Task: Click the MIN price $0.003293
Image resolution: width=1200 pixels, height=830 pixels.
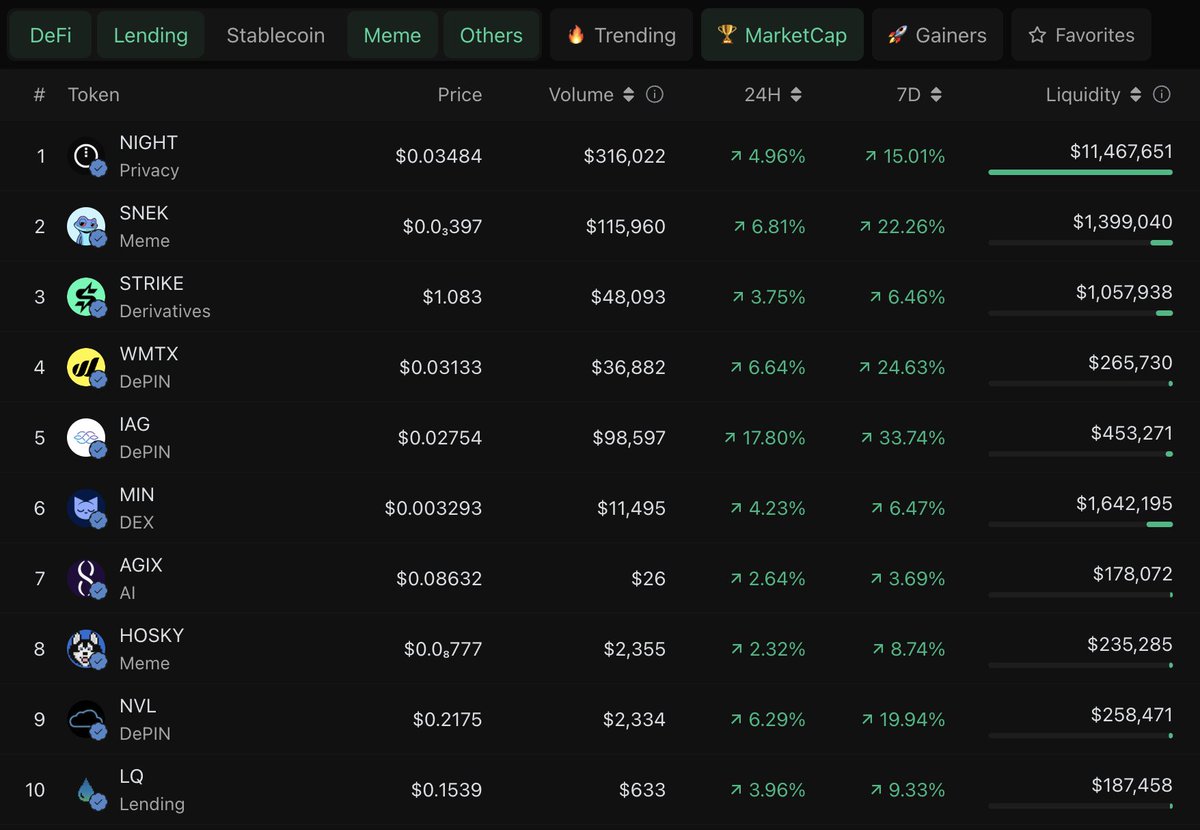Action: click(433, 508)
